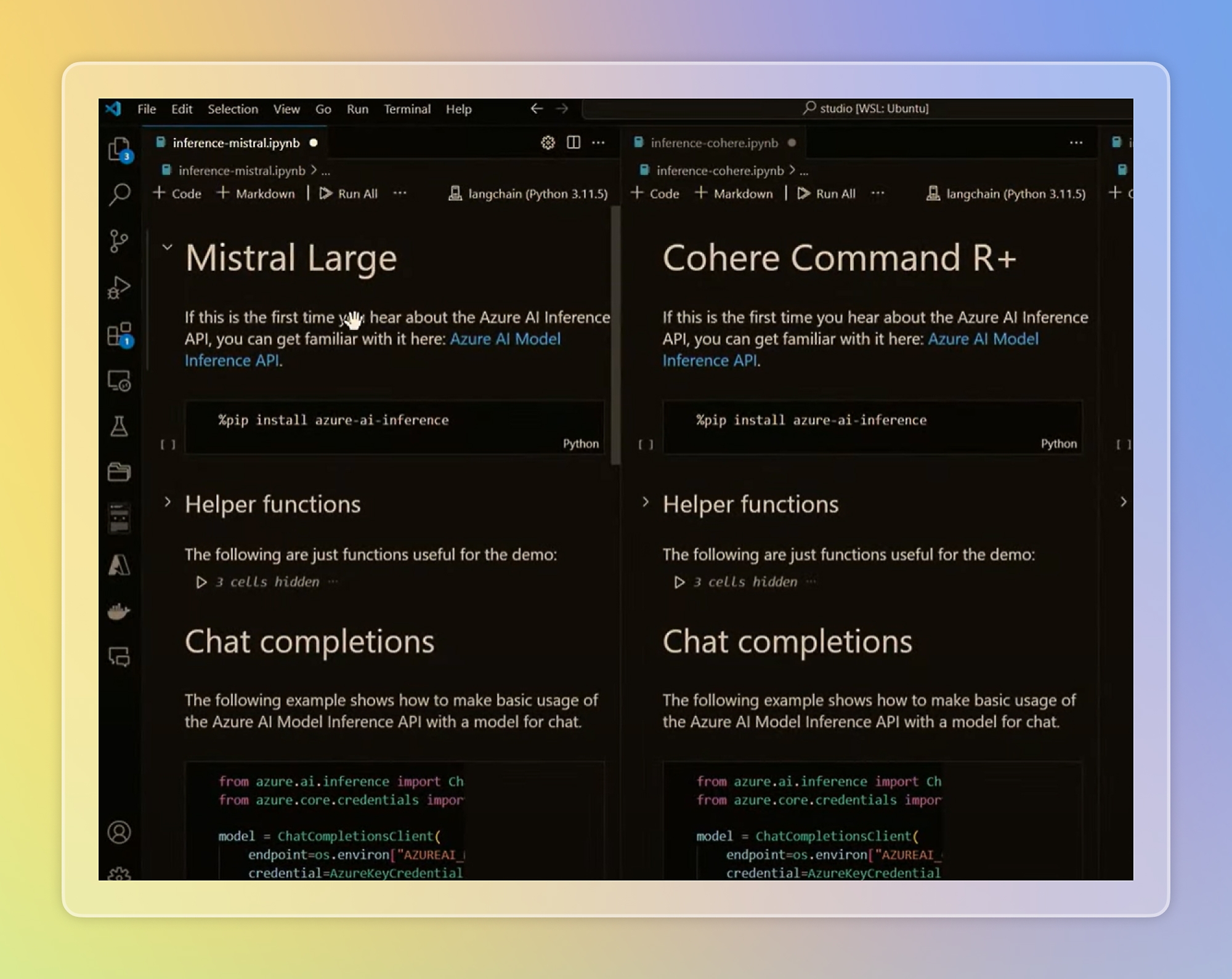This screenshot has height=979, width=1232.
Task: Open Terminal menu
Action: (407, 109)
